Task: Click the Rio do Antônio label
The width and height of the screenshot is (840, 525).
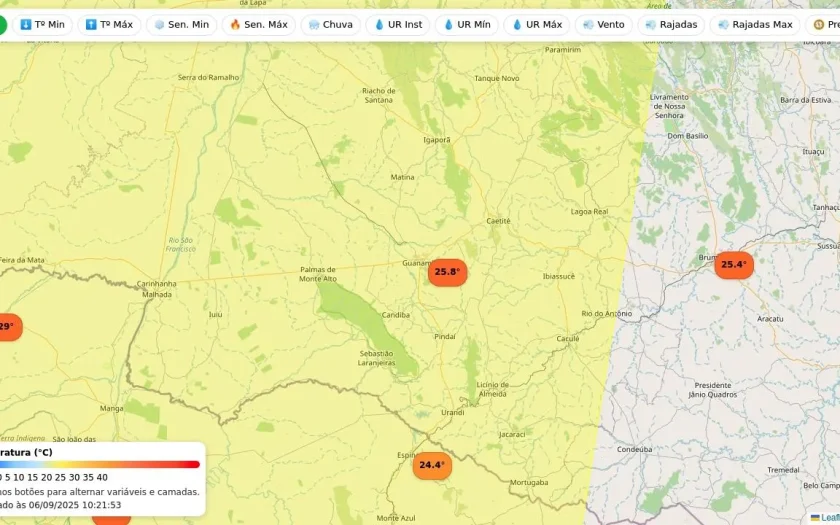Action: [607, 313]
